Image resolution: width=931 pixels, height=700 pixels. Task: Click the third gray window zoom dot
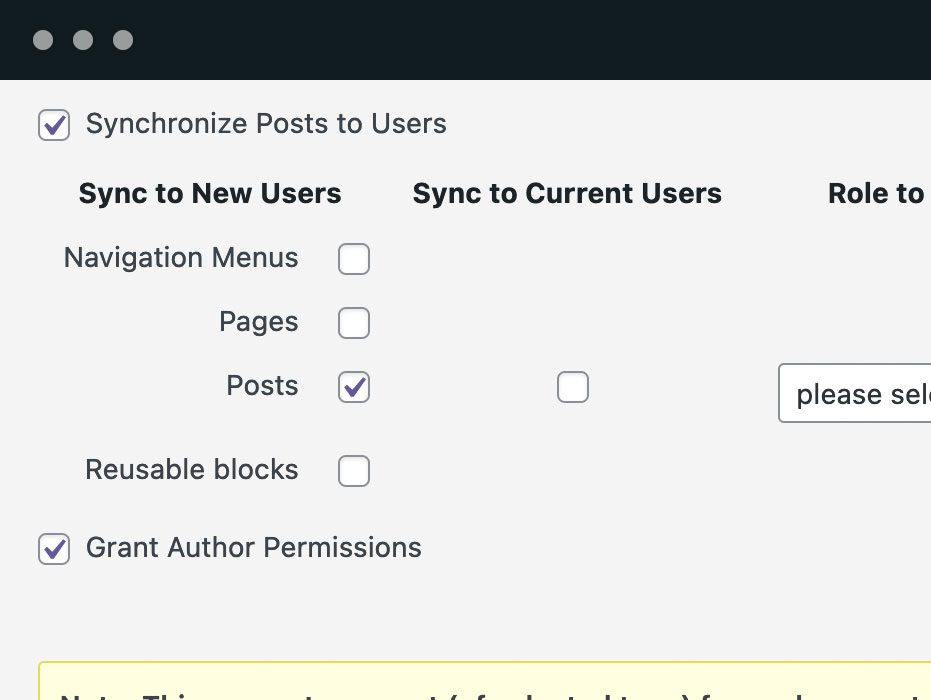click(x=123, y=40)
